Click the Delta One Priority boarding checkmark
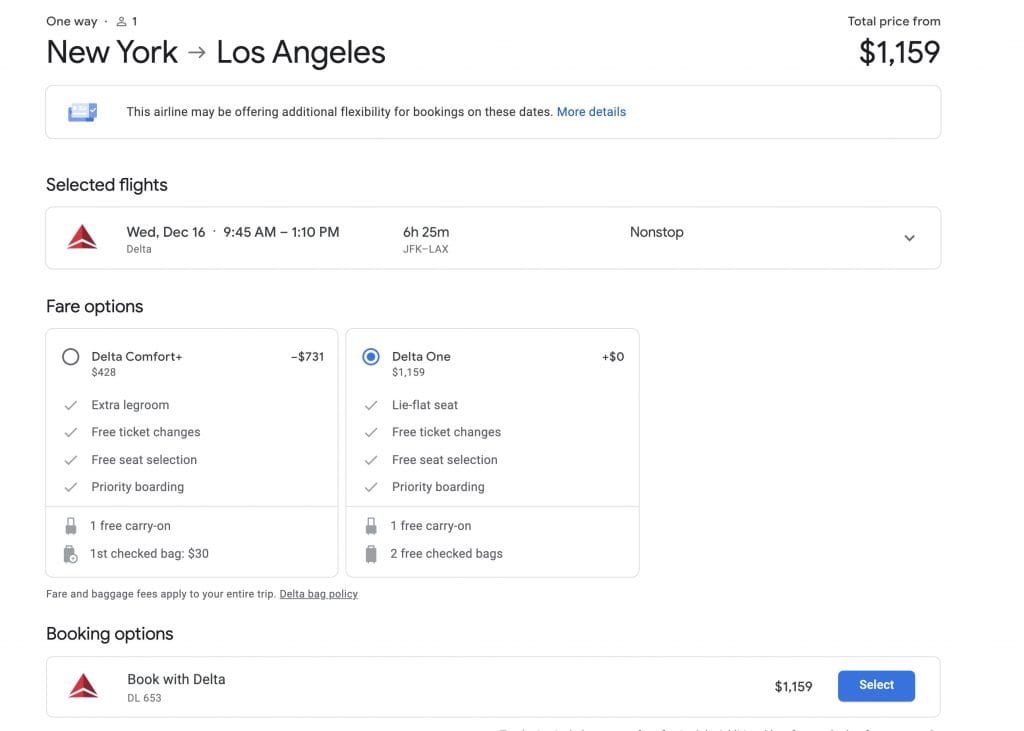Image resolution: width=1024 pixels, height=731 pixels. pos(371,487)
